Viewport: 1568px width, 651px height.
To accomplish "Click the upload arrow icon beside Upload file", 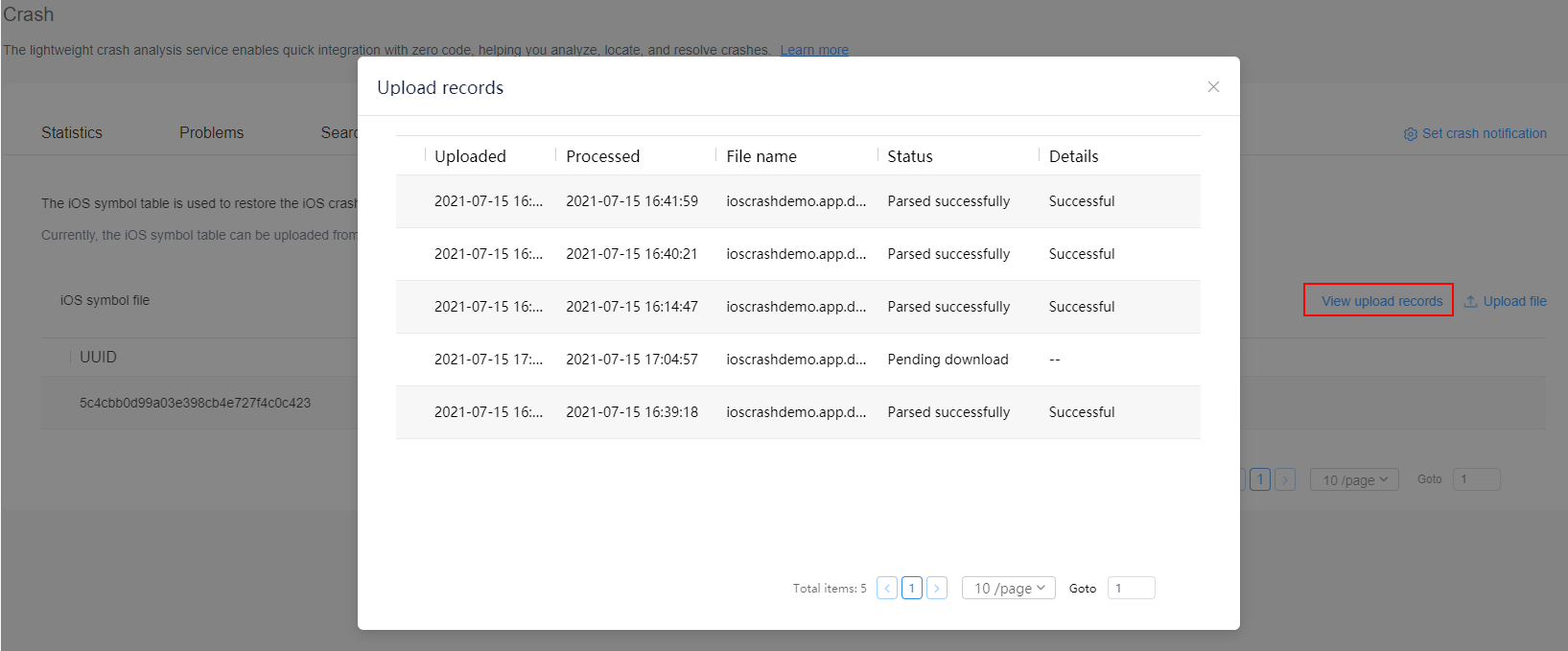I will click(x=1470, y=301).
